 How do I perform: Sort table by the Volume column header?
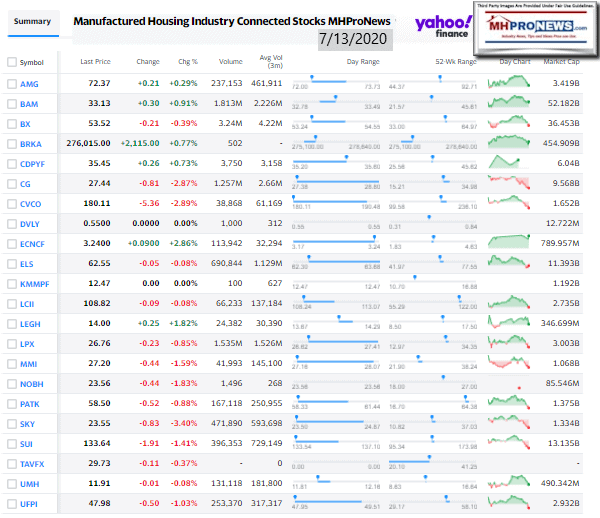pyautogui.click(x=231, y=62)
